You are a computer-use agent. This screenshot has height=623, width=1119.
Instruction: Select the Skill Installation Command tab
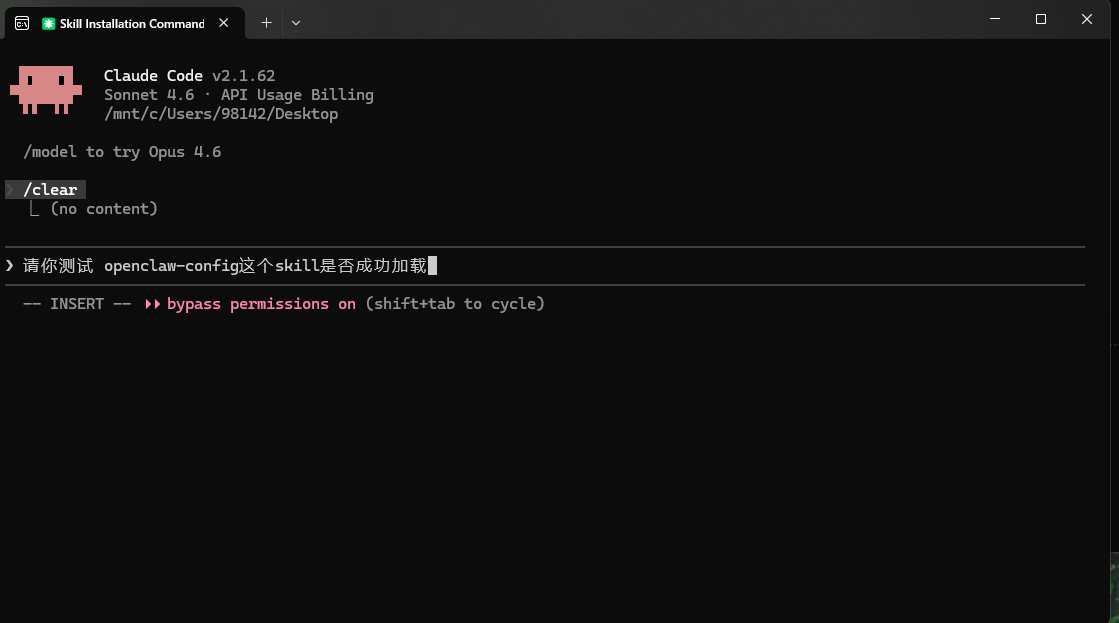coord(131,23)
